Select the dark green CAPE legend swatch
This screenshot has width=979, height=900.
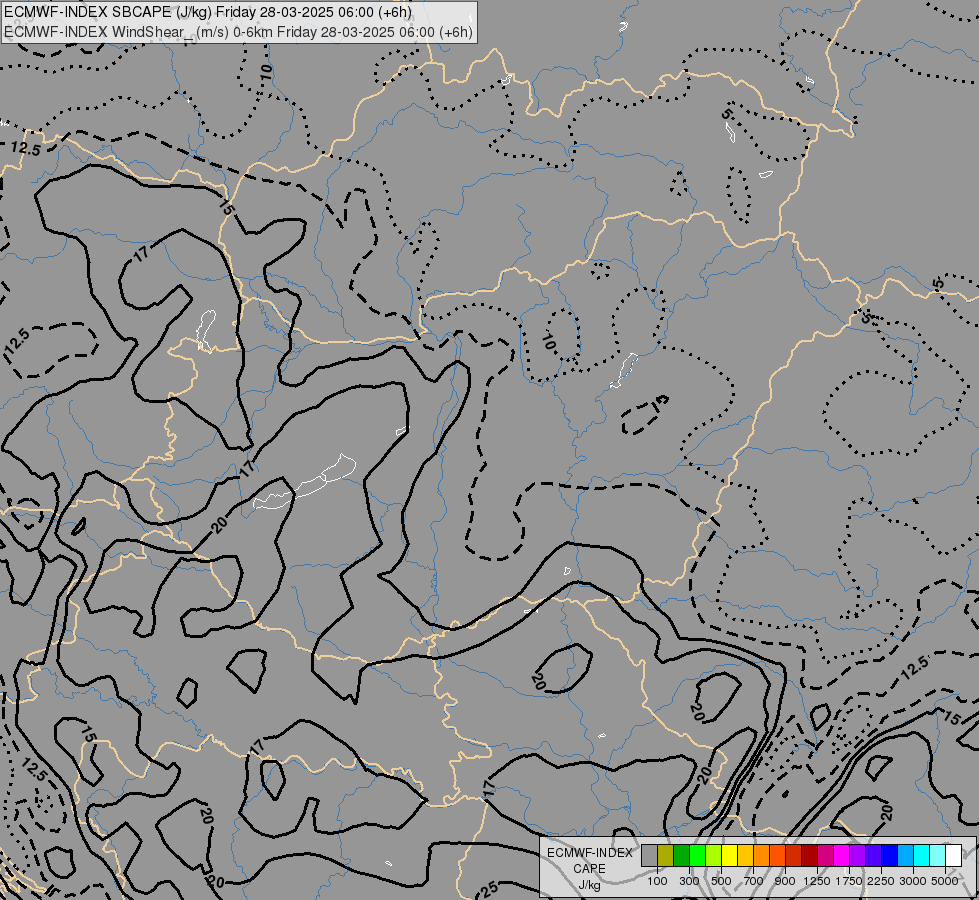(682, 856)
